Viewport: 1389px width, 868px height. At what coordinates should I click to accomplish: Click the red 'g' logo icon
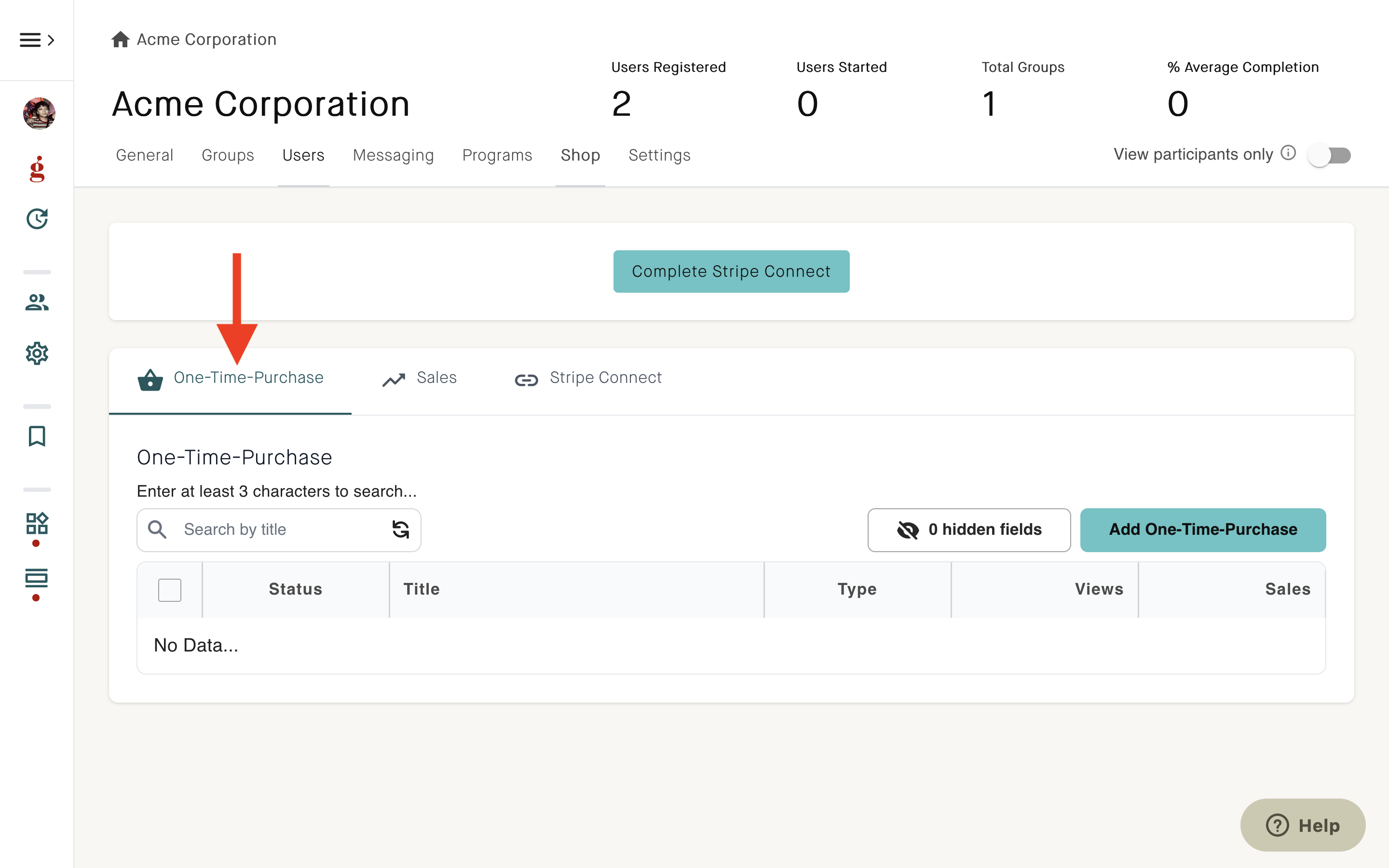click(37, 169)
